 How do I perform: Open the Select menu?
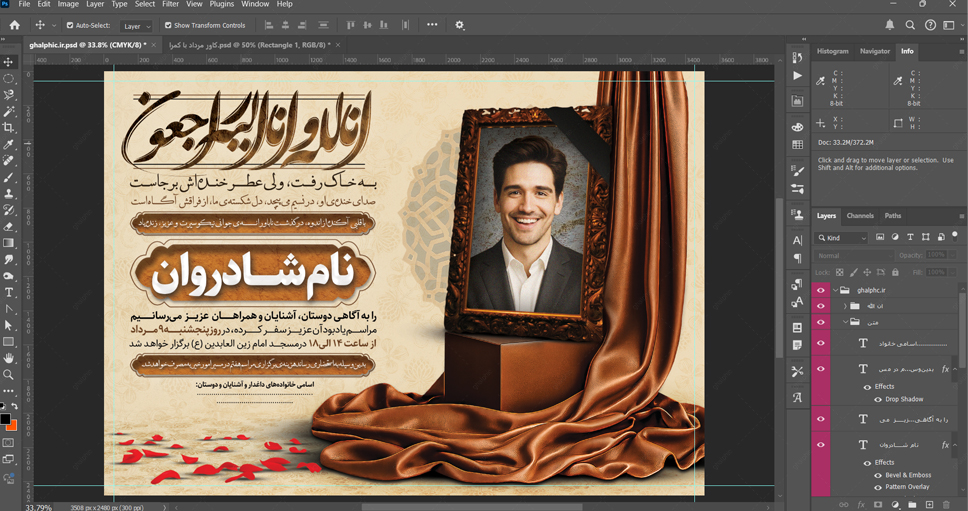[144, 4]
